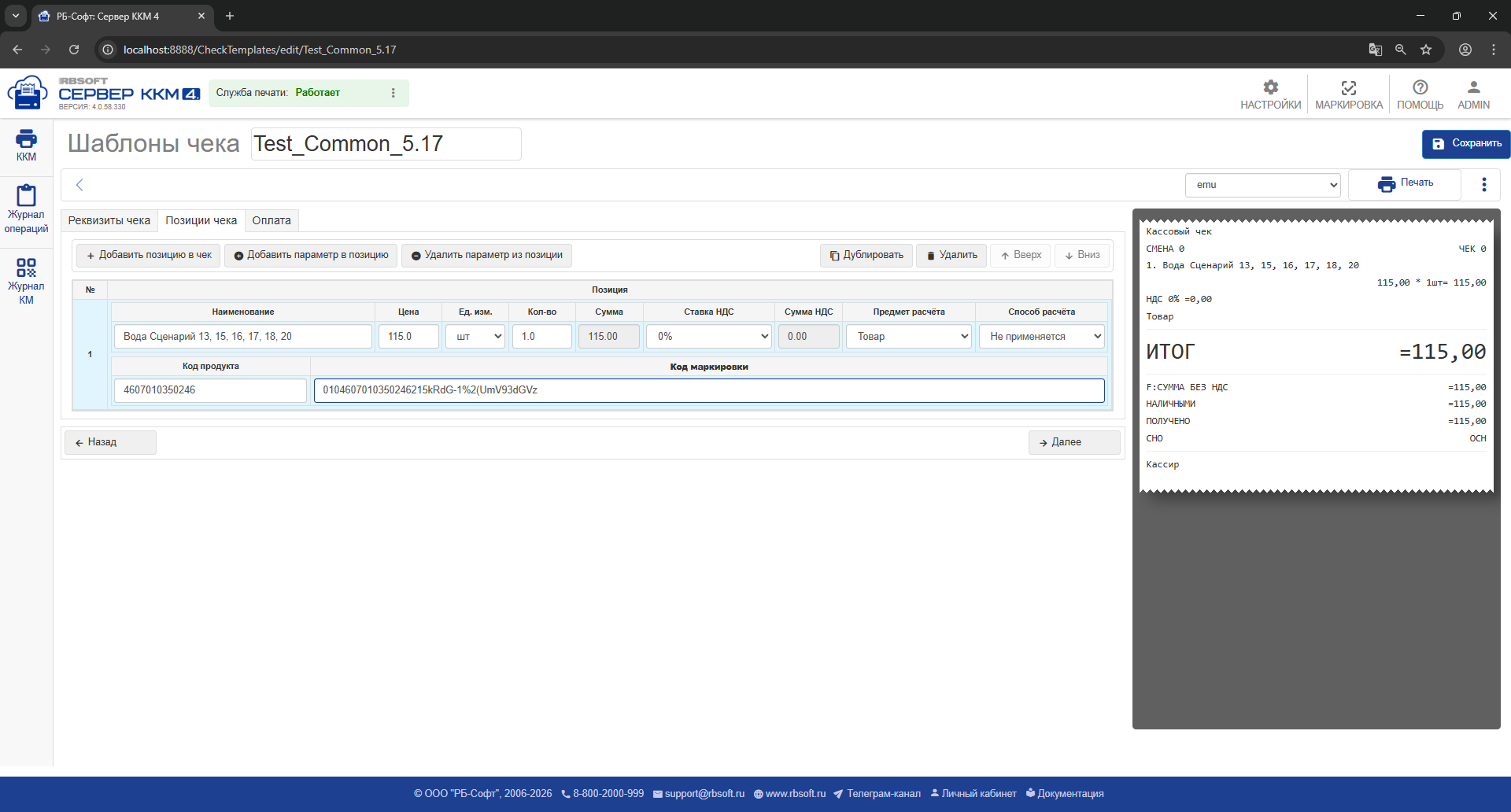Click the Назад button
This screenshot has height=812, width=1511.
point(110,442)
